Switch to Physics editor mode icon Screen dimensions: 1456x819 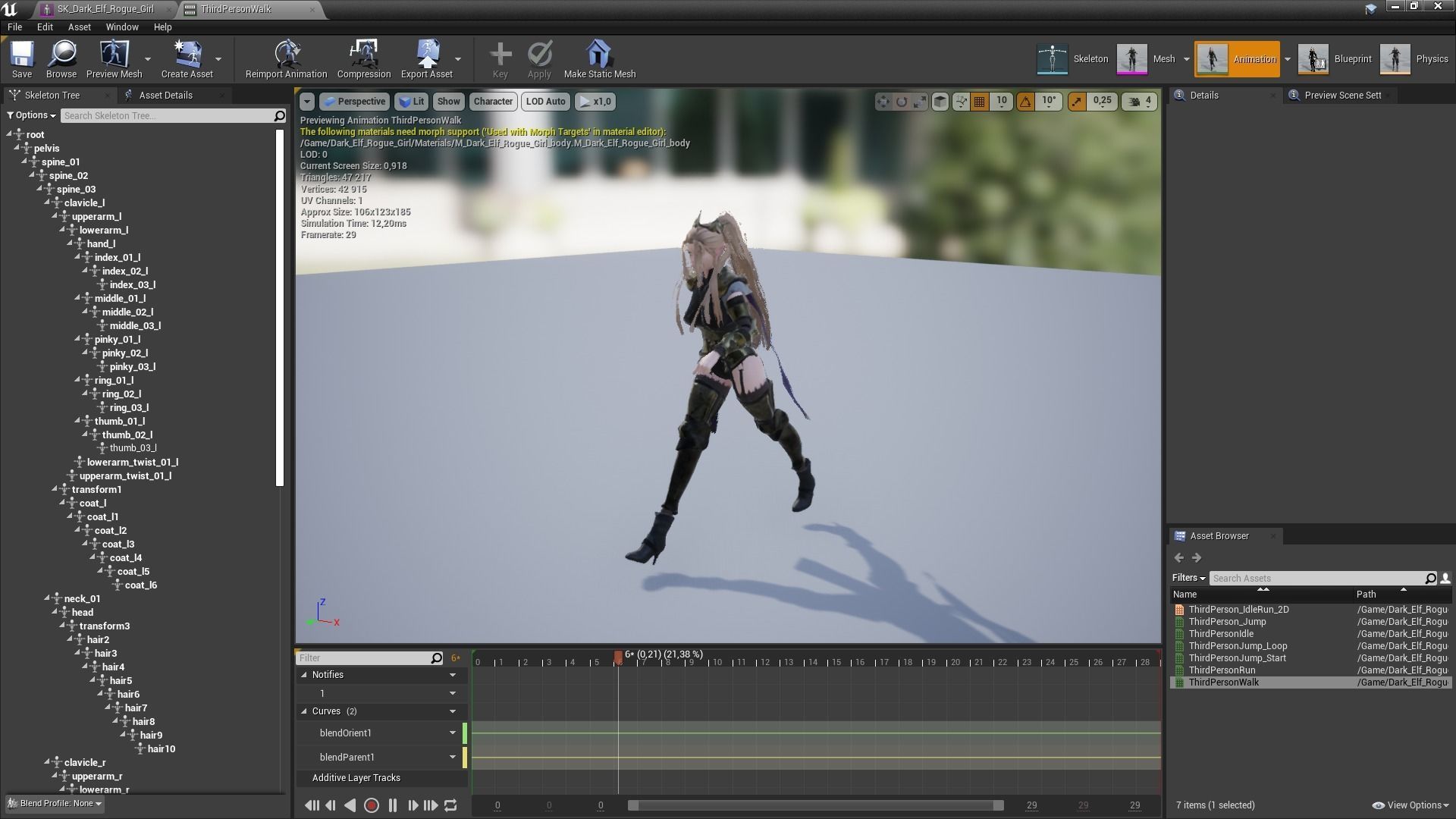click(1395, 58)
